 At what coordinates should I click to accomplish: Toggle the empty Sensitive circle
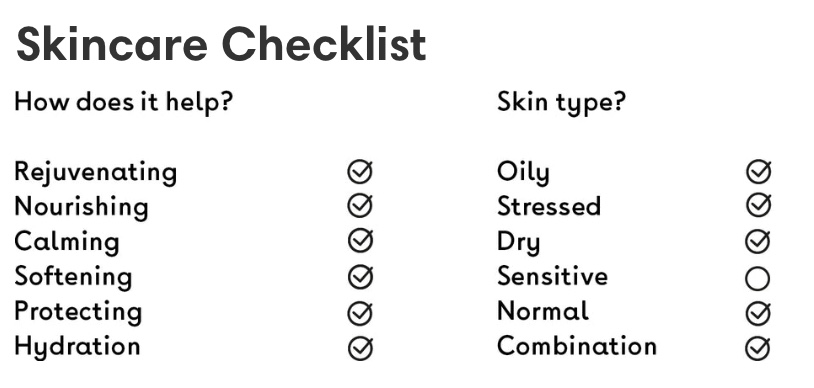pyautogui.click(x=757, y=278)
